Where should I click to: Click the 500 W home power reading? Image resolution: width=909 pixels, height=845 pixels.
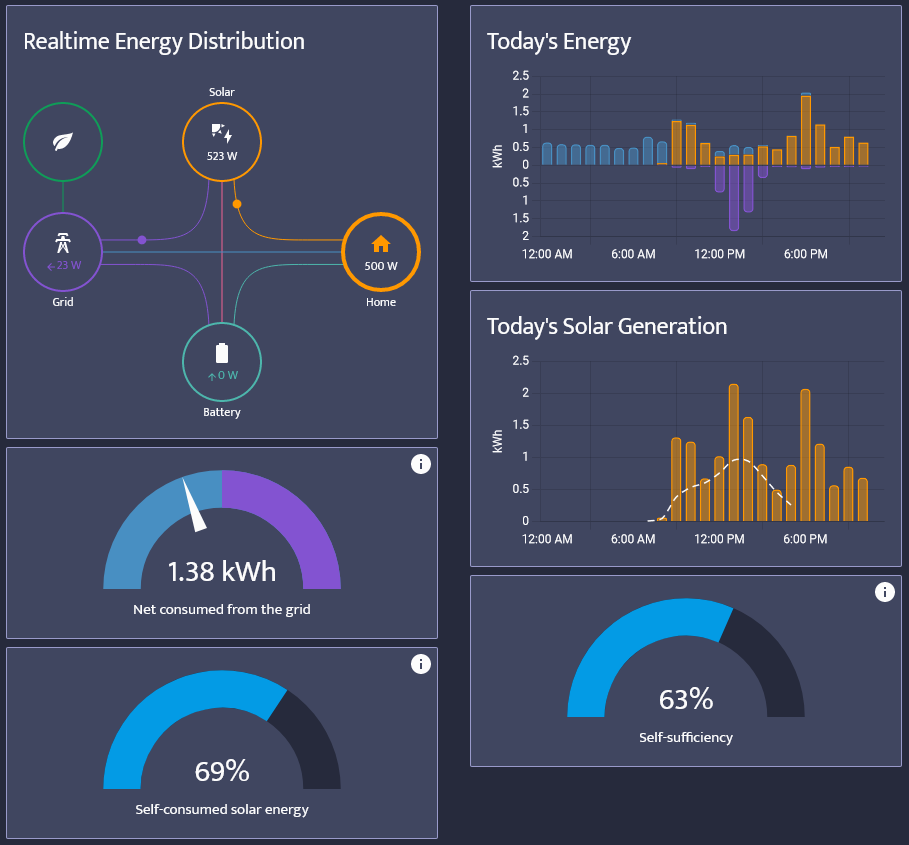[381, 266]
